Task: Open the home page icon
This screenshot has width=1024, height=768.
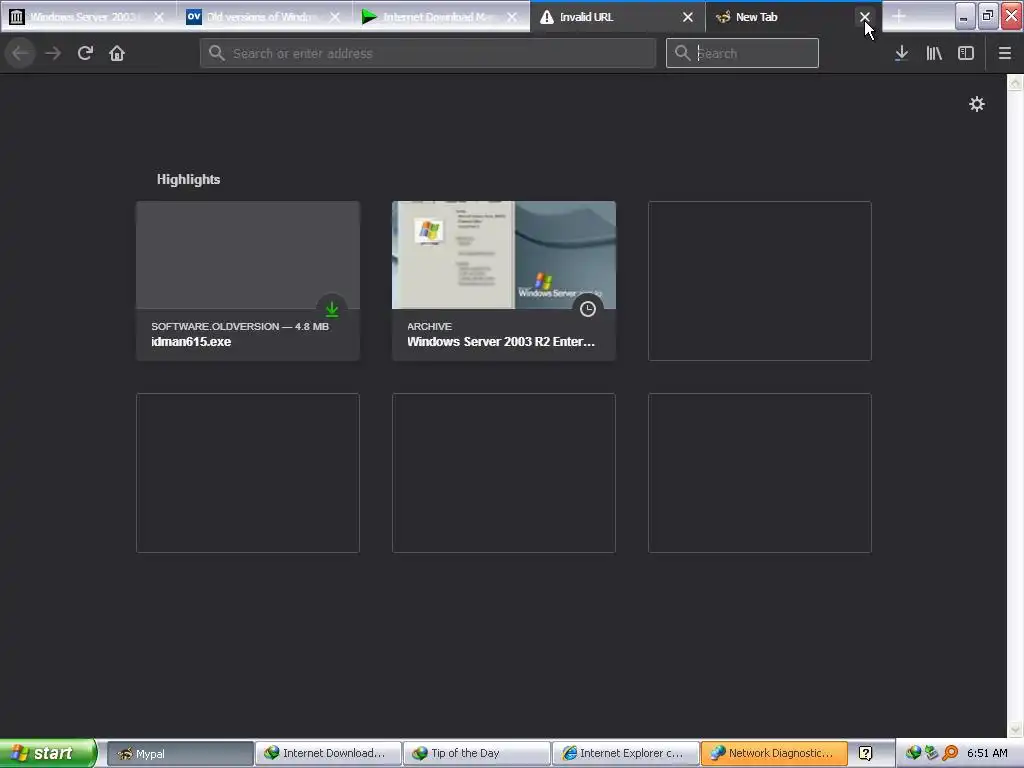Action: point(117,53)
